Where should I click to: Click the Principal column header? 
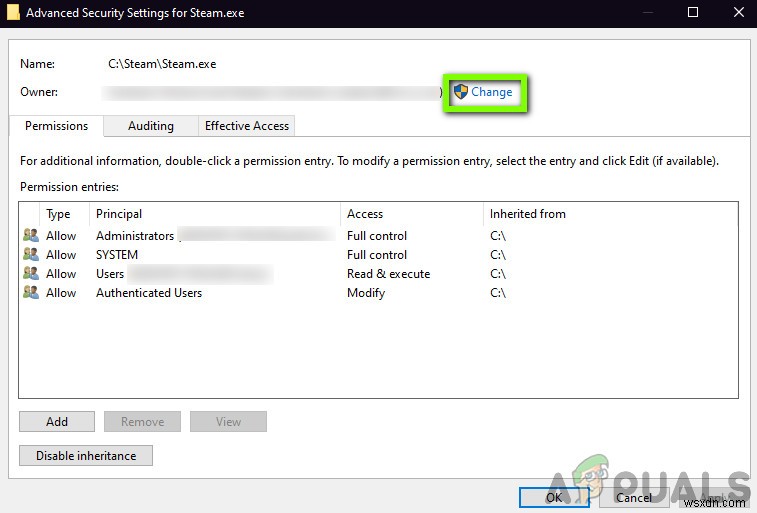pos(215,214)
